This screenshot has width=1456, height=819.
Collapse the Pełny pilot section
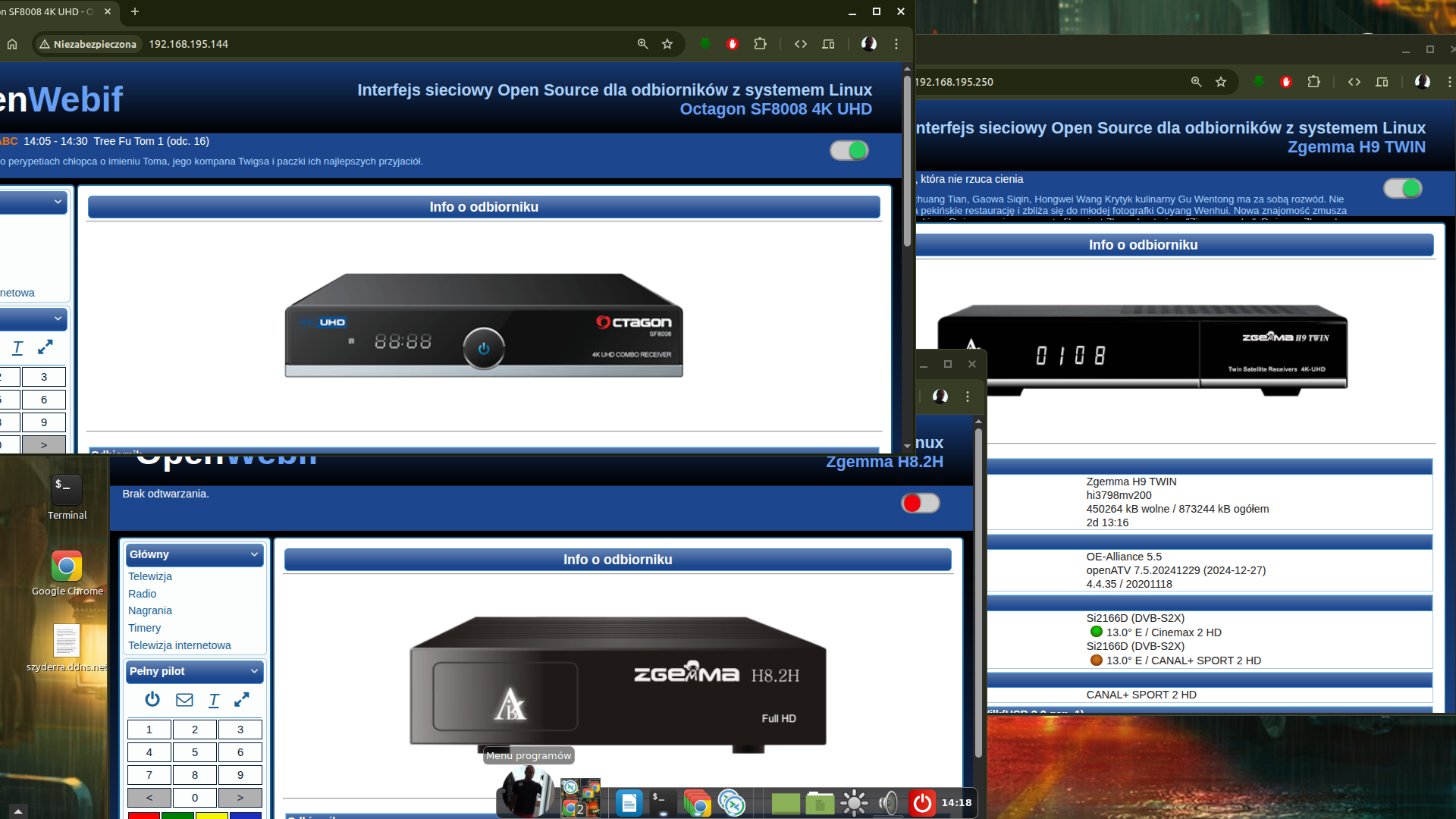(254, 671)
